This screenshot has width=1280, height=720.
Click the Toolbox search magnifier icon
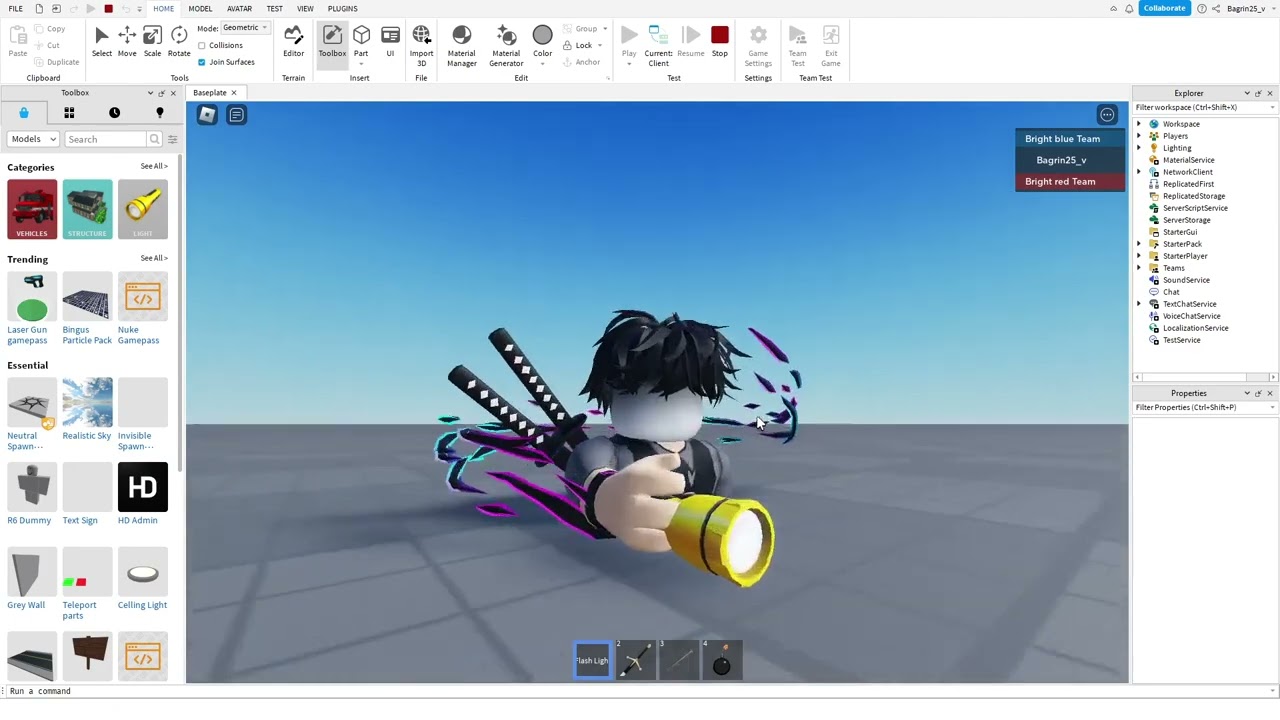[154, 139]
